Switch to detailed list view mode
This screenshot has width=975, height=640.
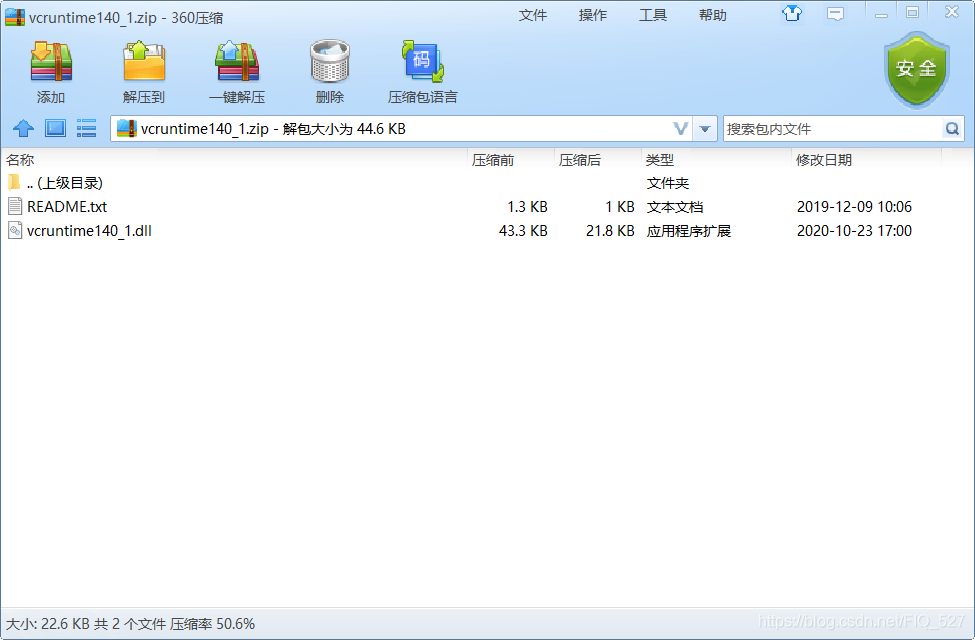86,129
